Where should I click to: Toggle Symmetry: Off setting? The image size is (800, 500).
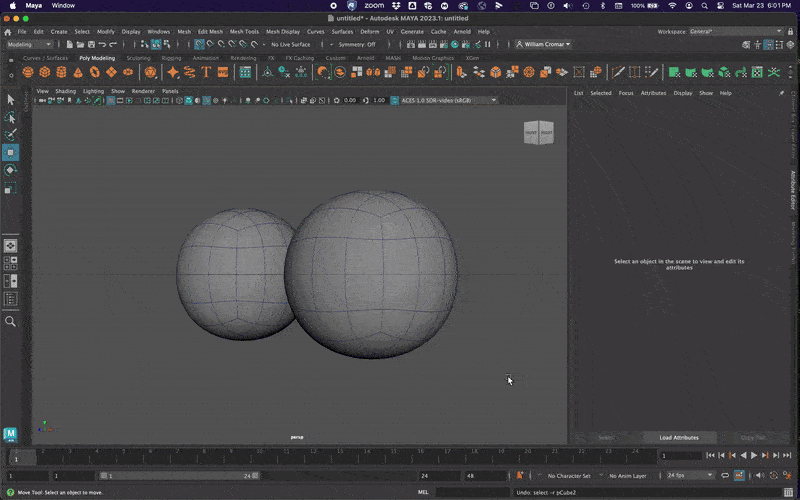pos(357,44)
